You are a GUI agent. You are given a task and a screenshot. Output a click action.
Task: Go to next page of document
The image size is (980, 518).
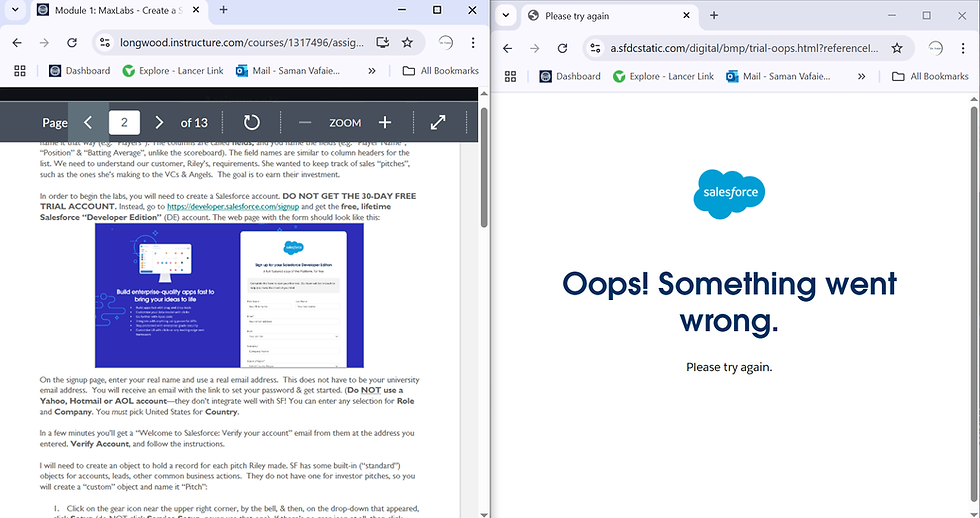[159, 122]
